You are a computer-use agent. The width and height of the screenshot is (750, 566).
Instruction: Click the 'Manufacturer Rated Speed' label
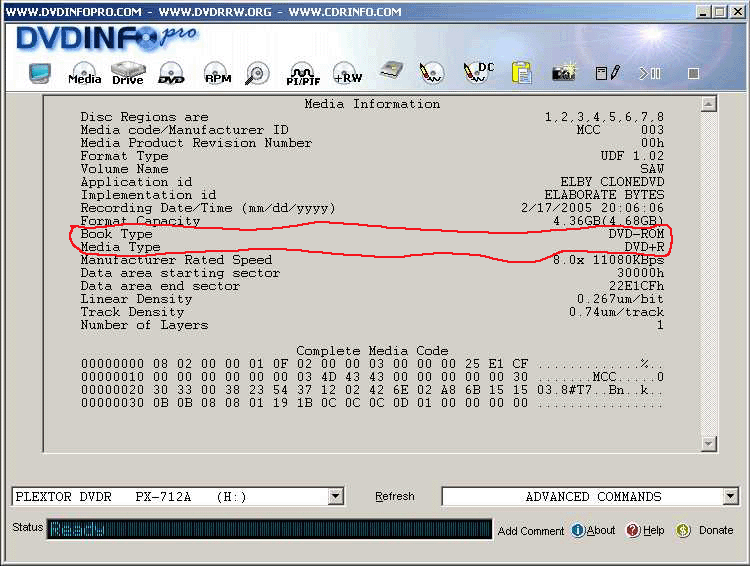pyautogui.click(x=176, y=260)
